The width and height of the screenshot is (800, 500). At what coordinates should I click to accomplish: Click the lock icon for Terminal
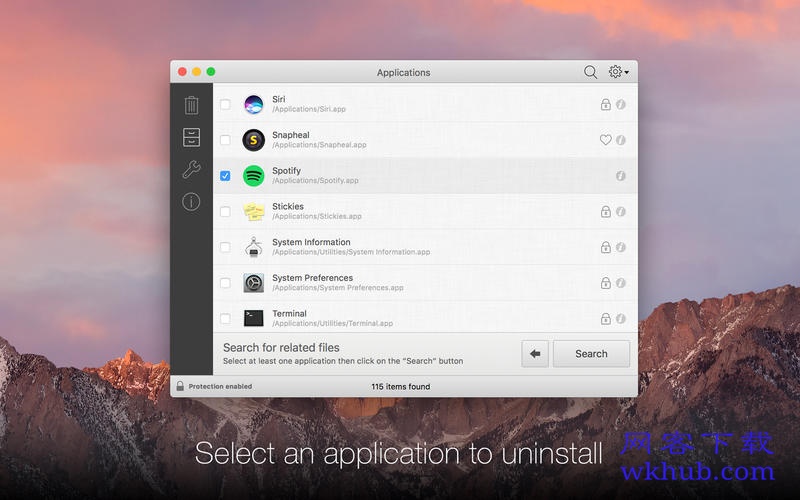coord(606,318)
